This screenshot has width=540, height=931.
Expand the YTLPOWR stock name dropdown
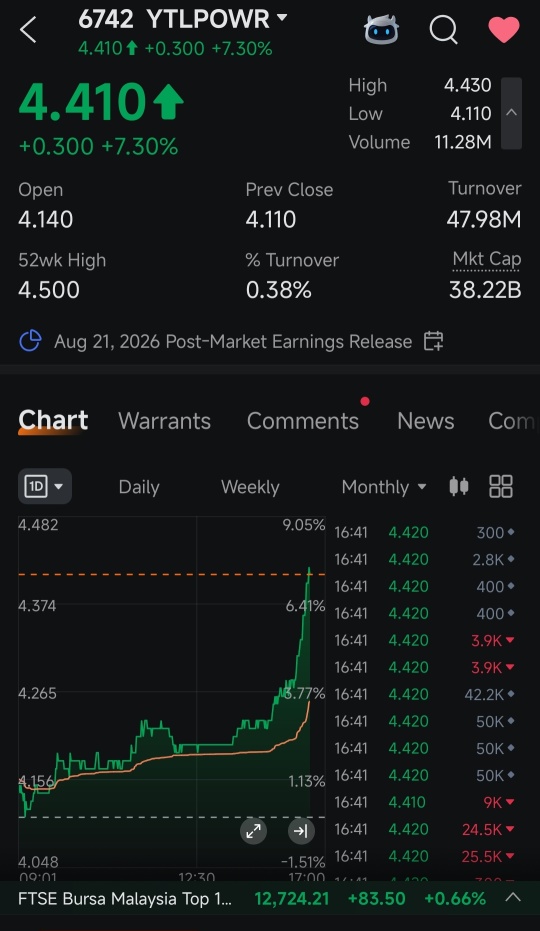pos(282,18)
